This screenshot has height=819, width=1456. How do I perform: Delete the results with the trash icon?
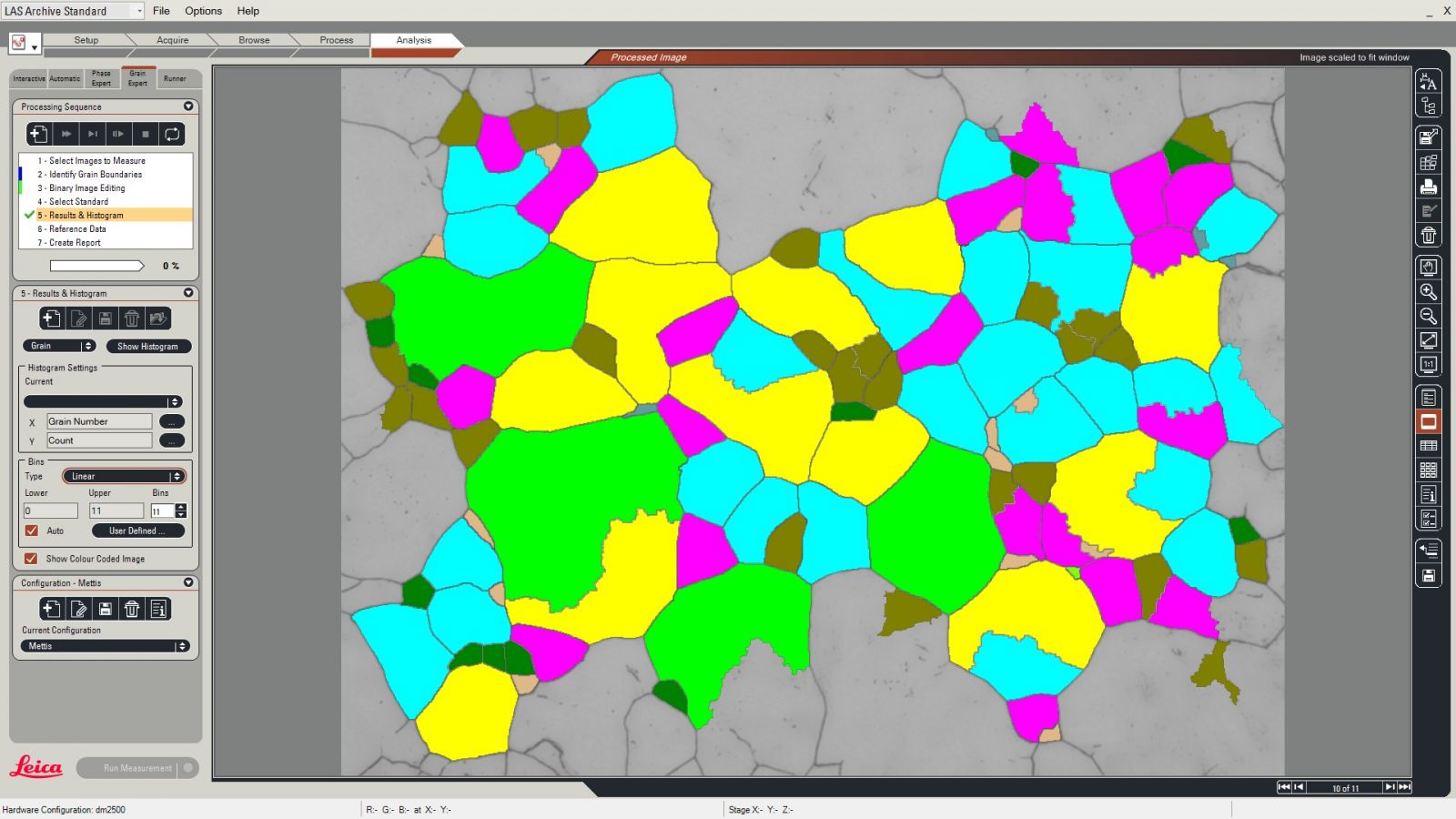coord(132,318)
